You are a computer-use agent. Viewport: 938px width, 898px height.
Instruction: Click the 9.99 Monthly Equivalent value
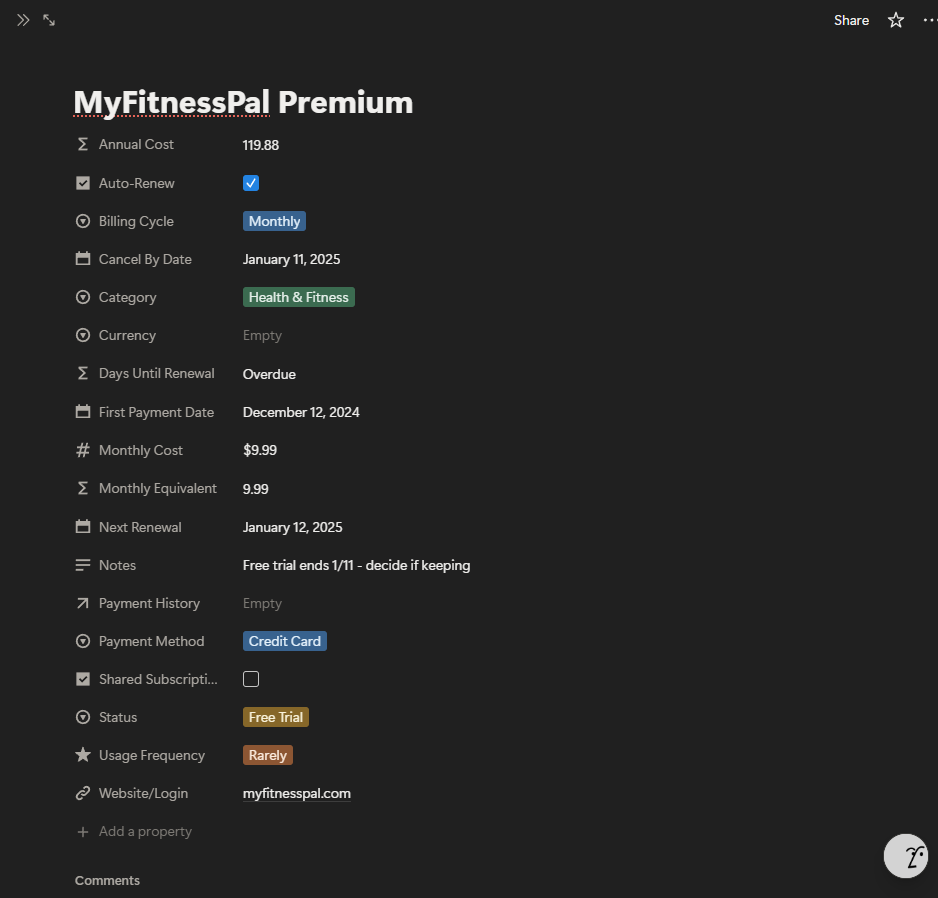[255, 489]
